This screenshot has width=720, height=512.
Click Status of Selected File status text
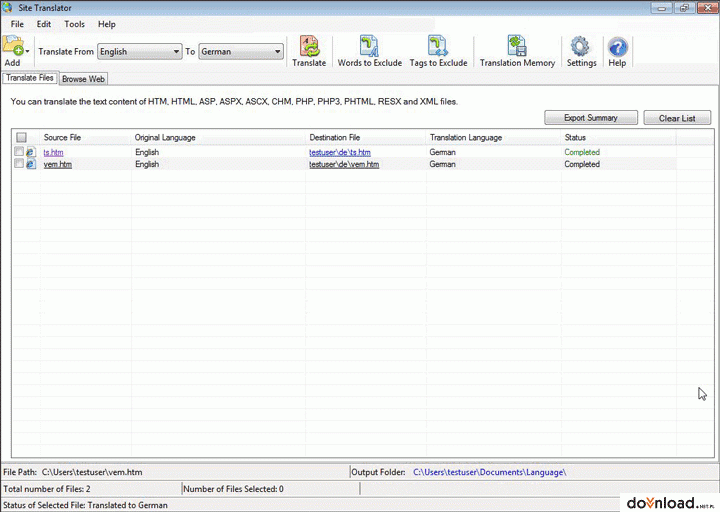[85, 505]
